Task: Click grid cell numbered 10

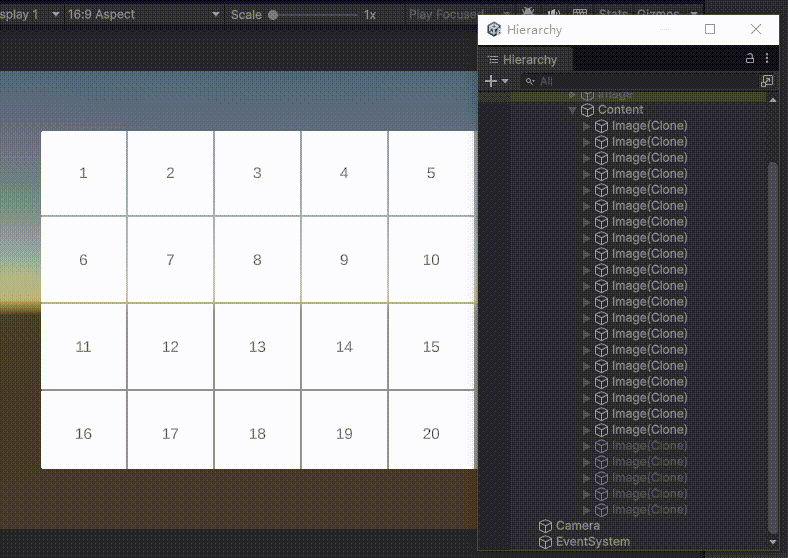Action: (x=431, y=260)
